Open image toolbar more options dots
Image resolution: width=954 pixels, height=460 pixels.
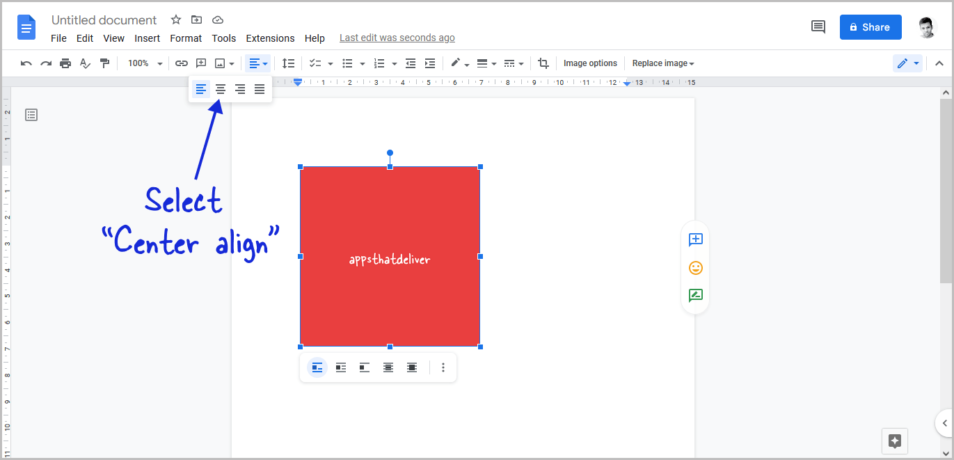pyautogui.click(x=443, y=368)
